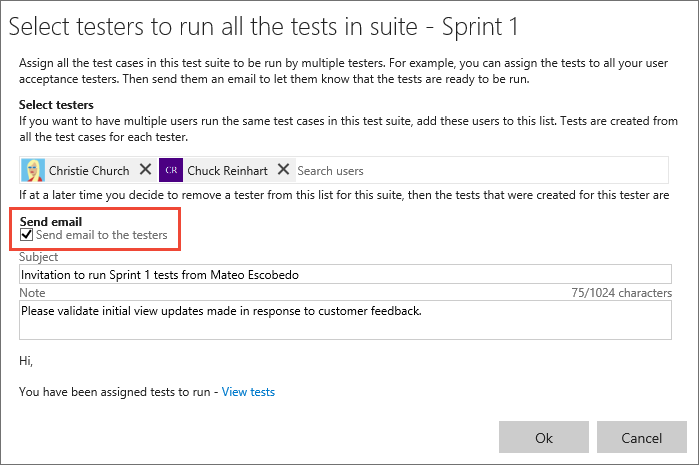
Task: Click the 'Select testers' section heading
Action: click(x=57, y=105)
